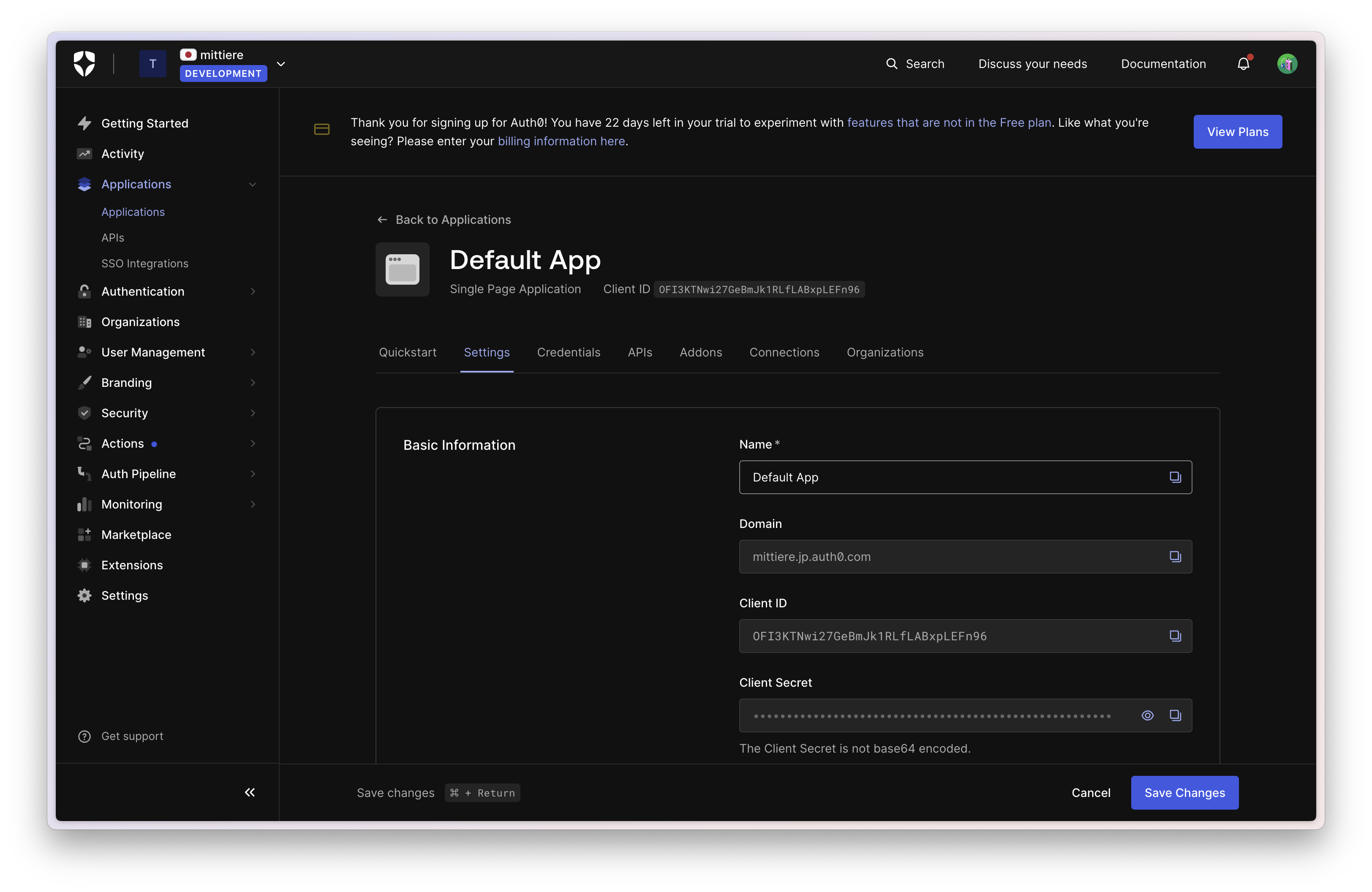
Task: Open the Connections tab
Action: click(x=784, y=352)
